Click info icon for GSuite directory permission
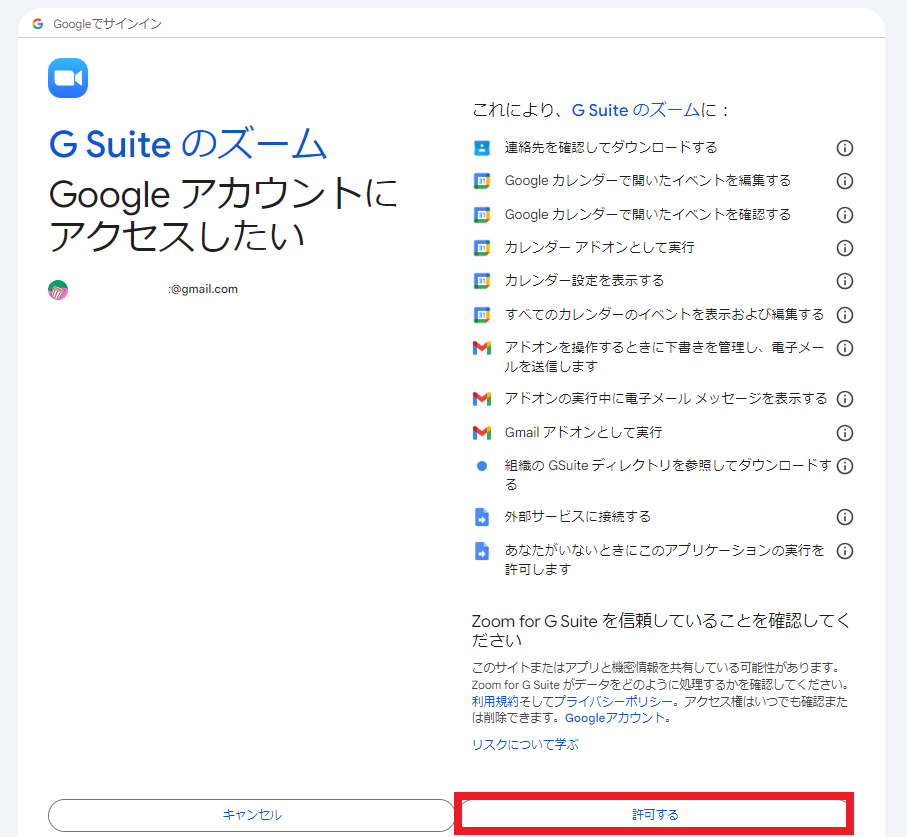This screenshot has width=907, height=837. [844, 466]
